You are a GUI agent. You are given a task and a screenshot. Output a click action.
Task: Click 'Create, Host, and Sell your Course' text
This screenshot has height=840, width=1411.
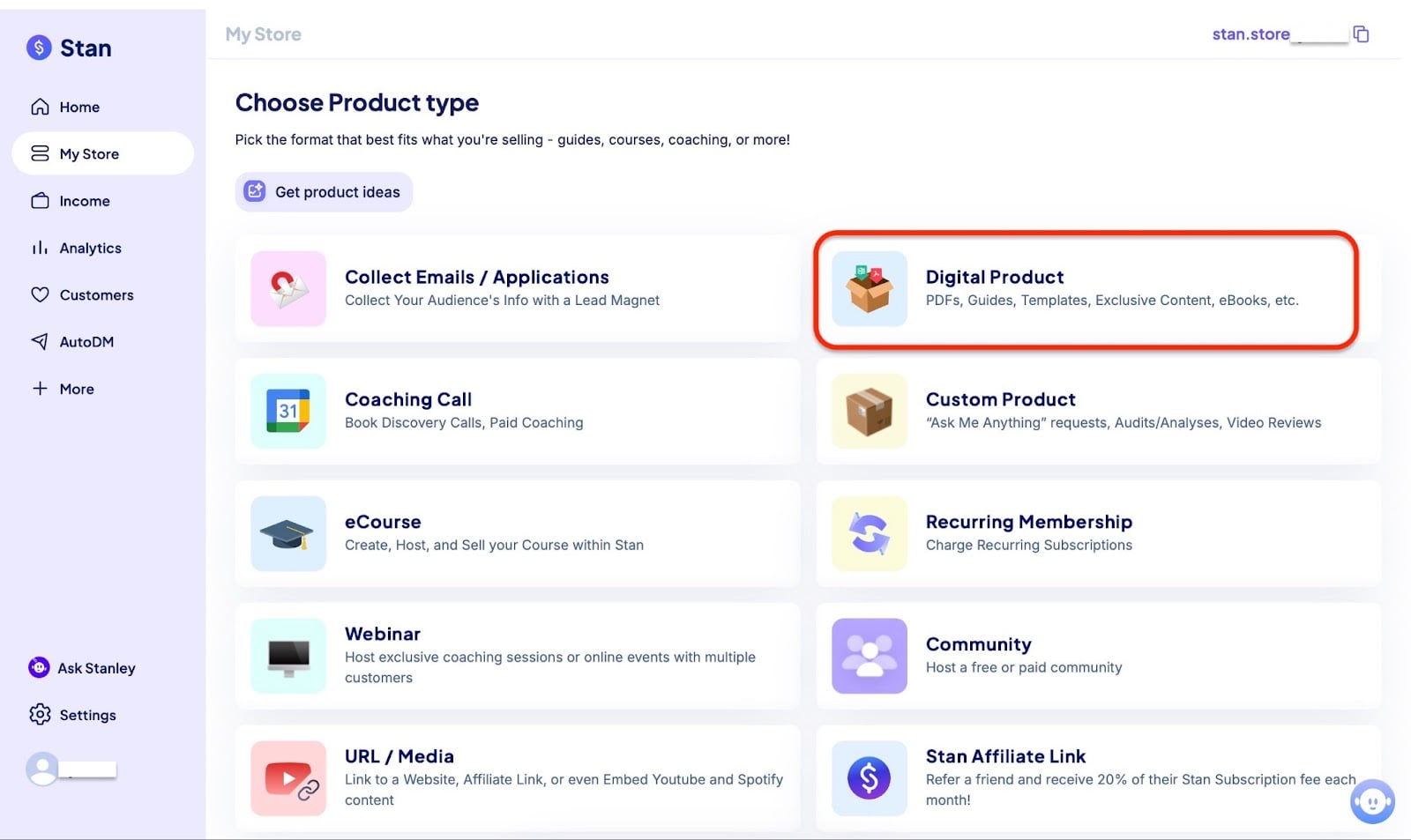pos(494,546)
